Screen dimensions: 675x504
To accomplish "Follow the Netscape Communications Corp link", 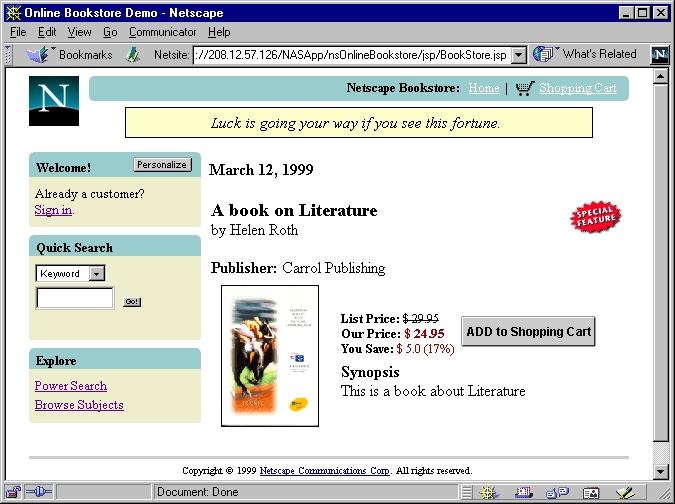I will (x=325, y=470).
